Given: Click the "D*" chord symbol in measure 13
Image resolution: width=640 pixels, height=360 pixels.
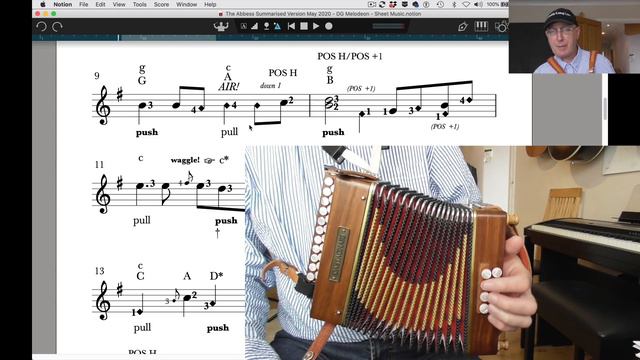Looking at the screenshot, I should tap(216, 276).
